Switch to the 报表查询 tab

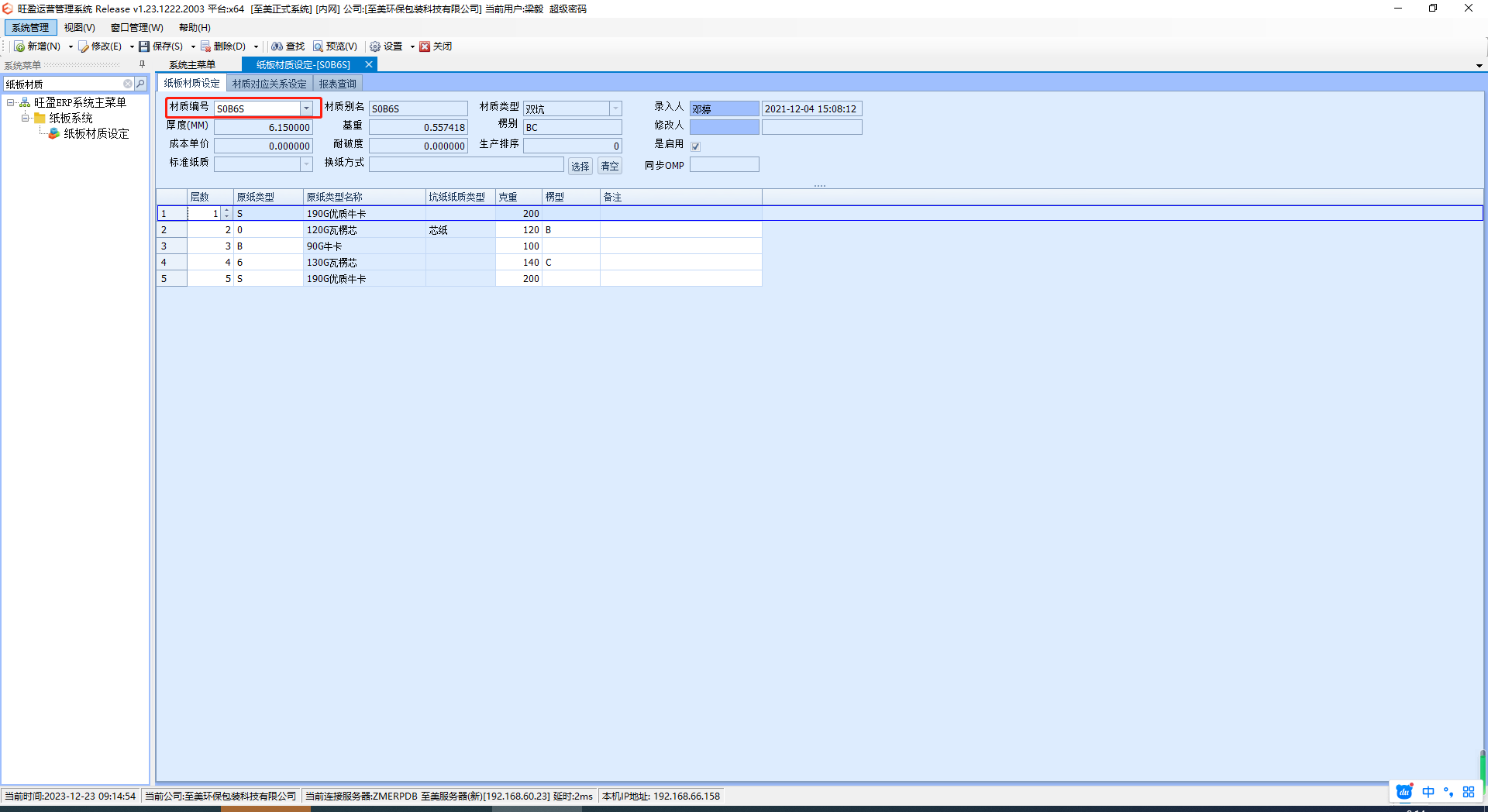[338, 84]
